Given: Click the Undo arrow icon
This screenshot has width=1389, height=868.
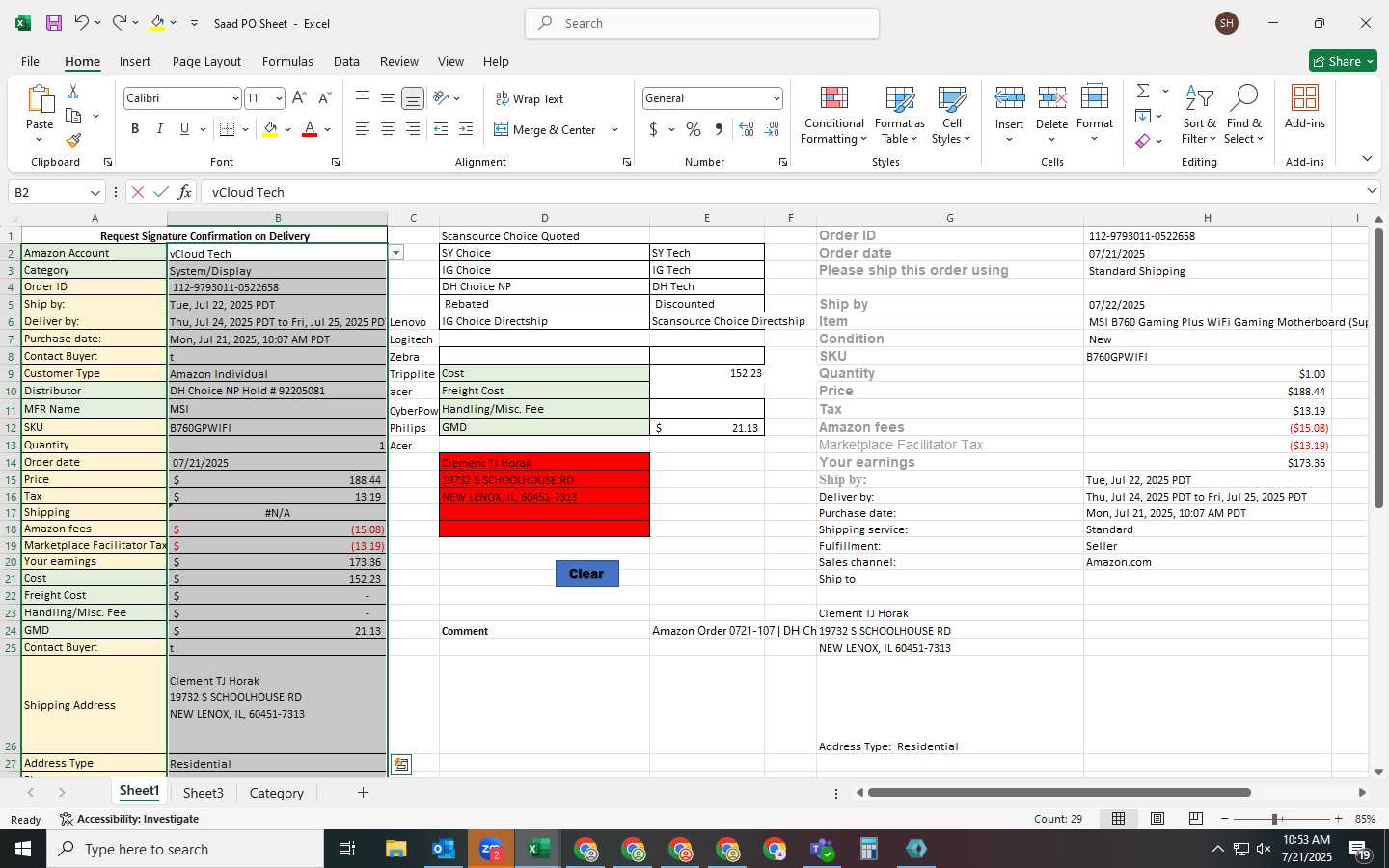Looking at the screenshot, I should point(82,23).
